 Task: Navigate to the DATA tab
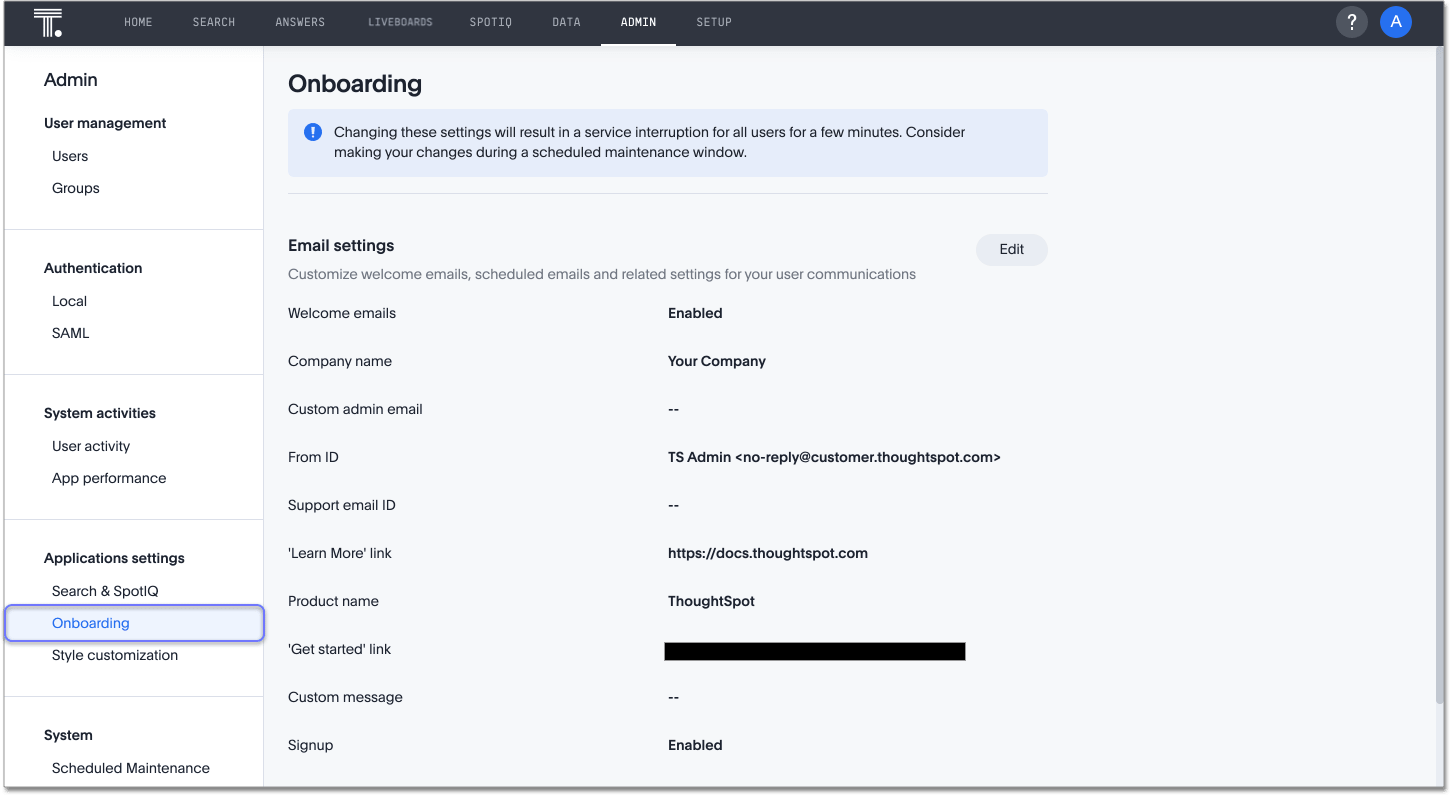tap(566, 21)
